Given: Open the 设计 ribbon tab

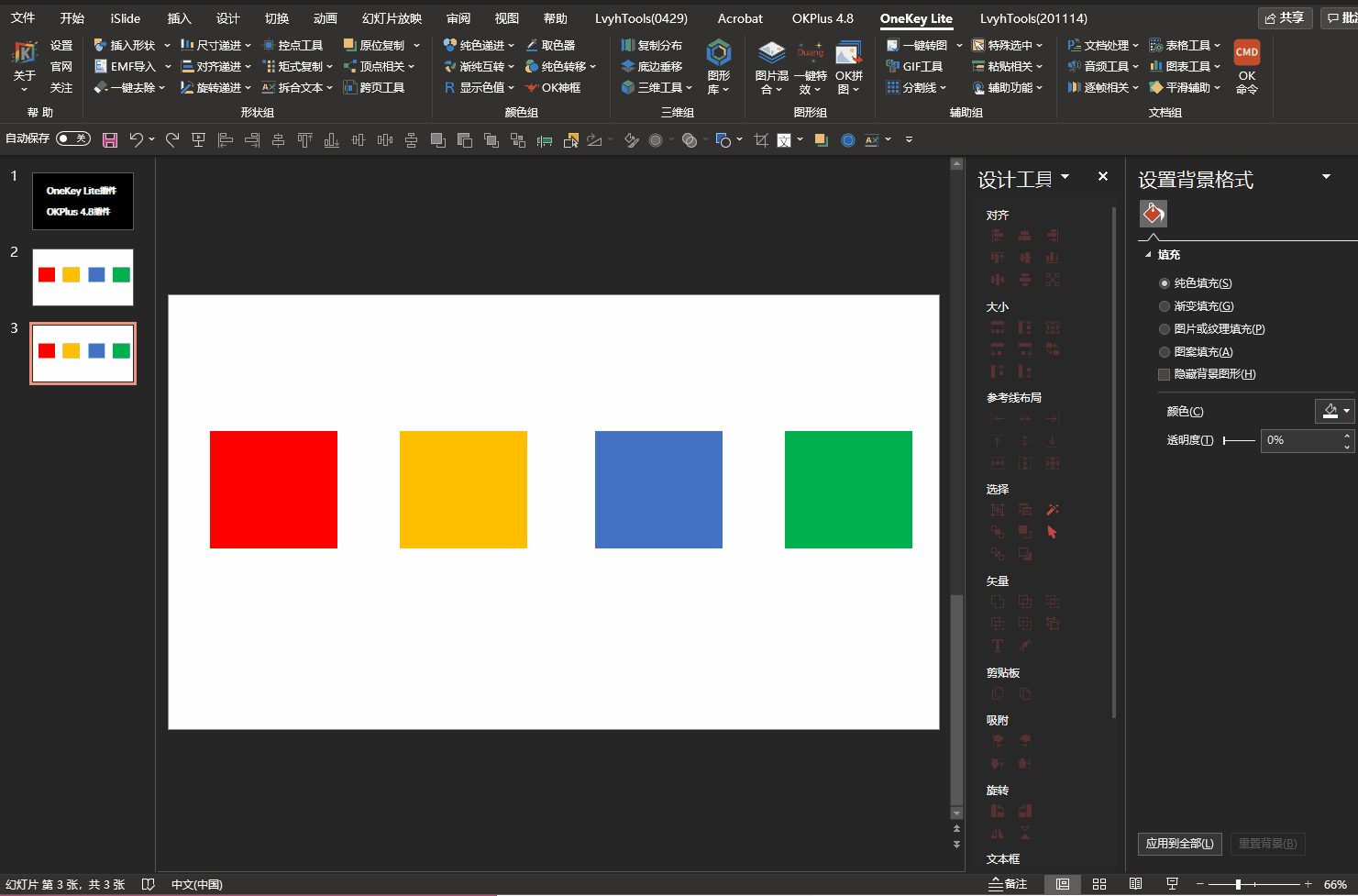Looking at the screenshot, I should click(228, 18).
